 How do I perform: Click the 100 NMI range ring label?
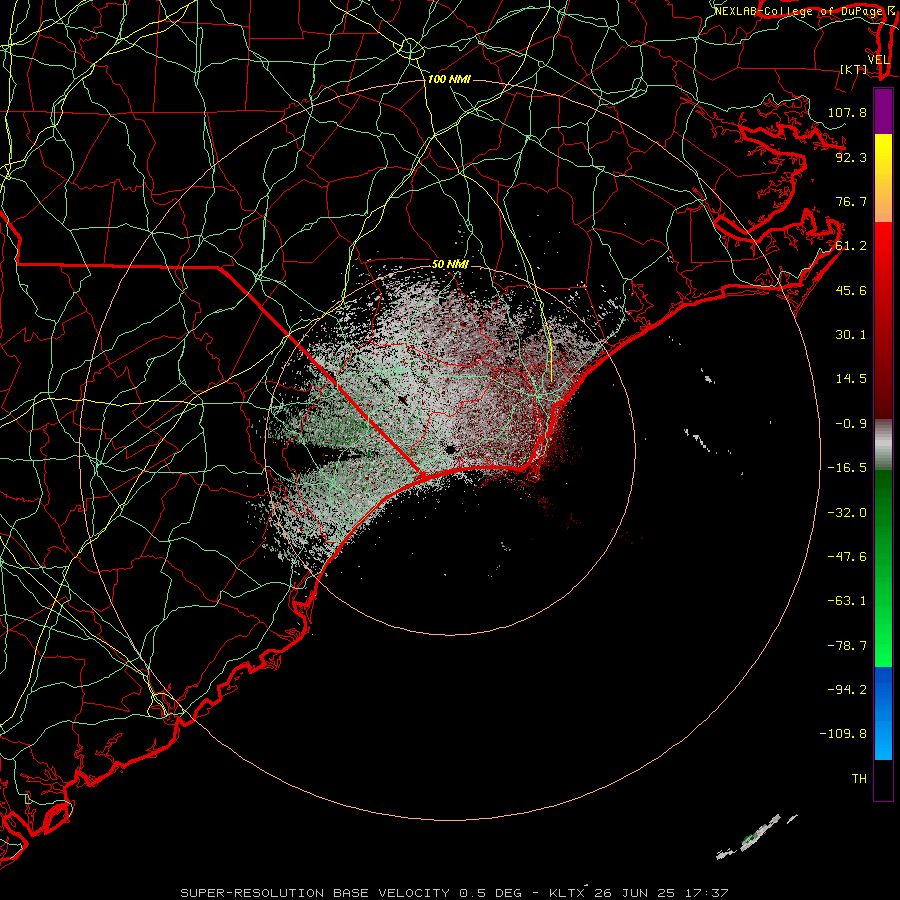(449, 79)
